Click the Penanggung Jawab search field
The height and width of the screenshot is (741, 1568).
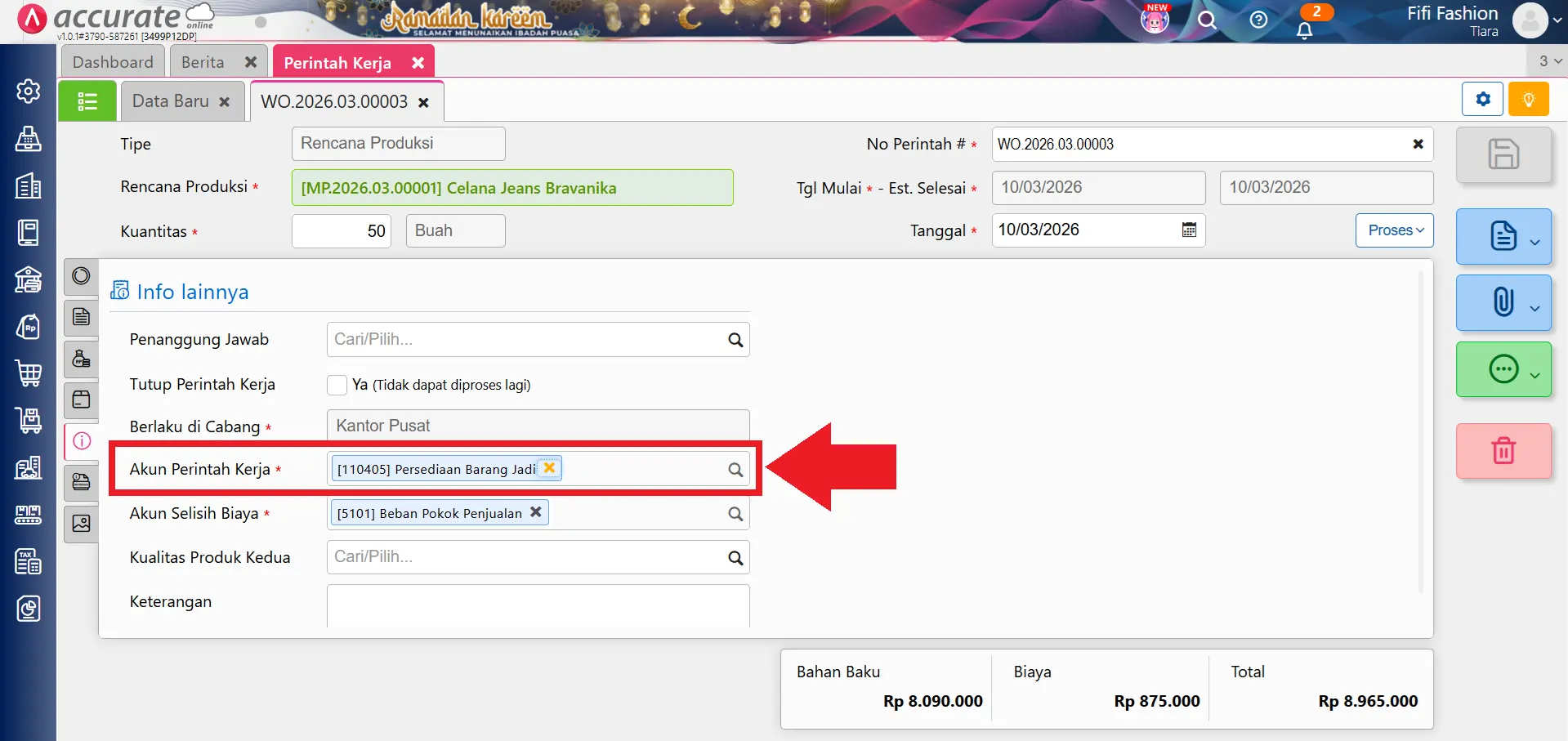[x=527, y=340]
